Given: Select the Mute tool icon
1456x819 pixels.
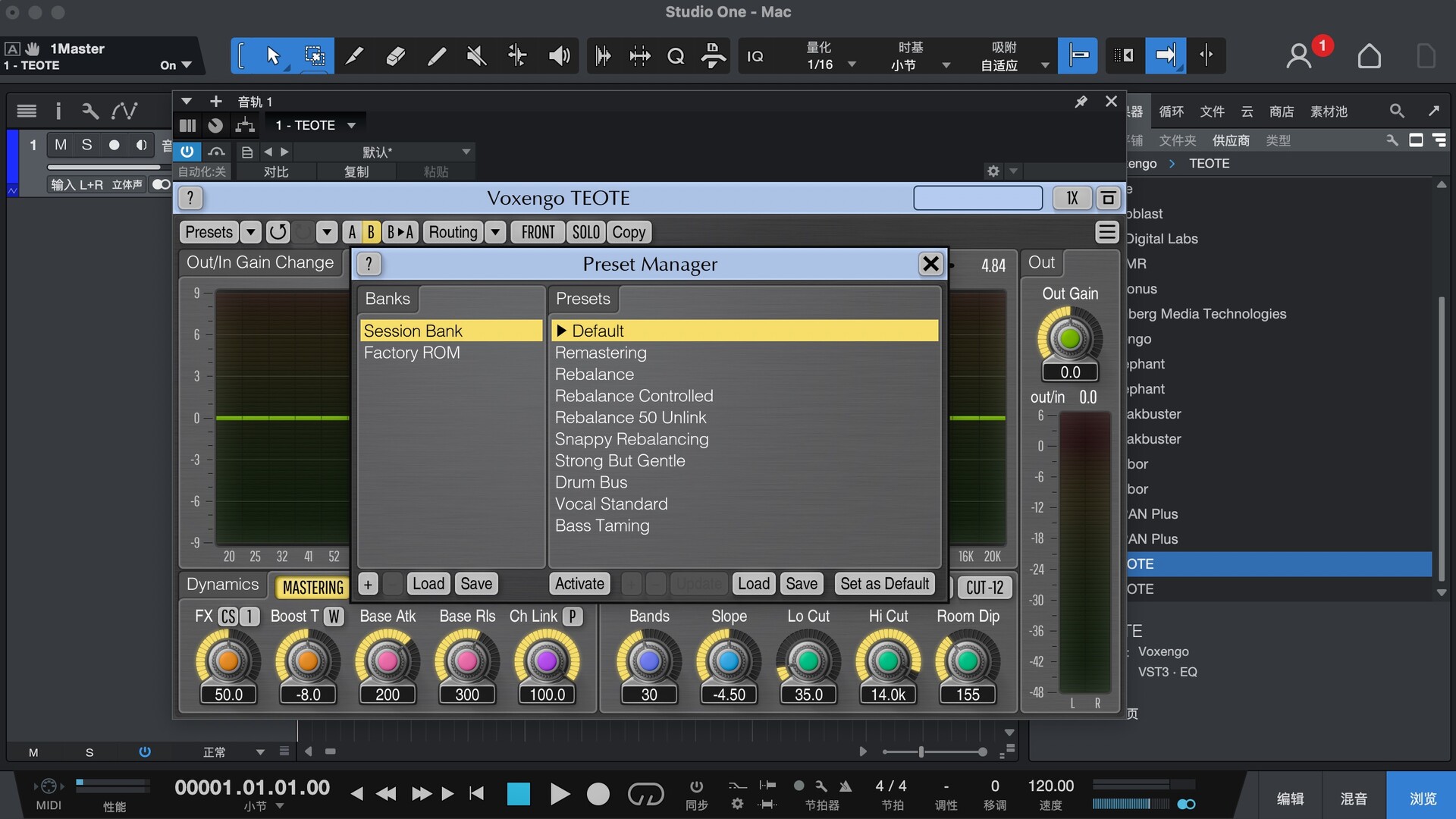Looking at the screenshot, I should [x=476, y=55].
